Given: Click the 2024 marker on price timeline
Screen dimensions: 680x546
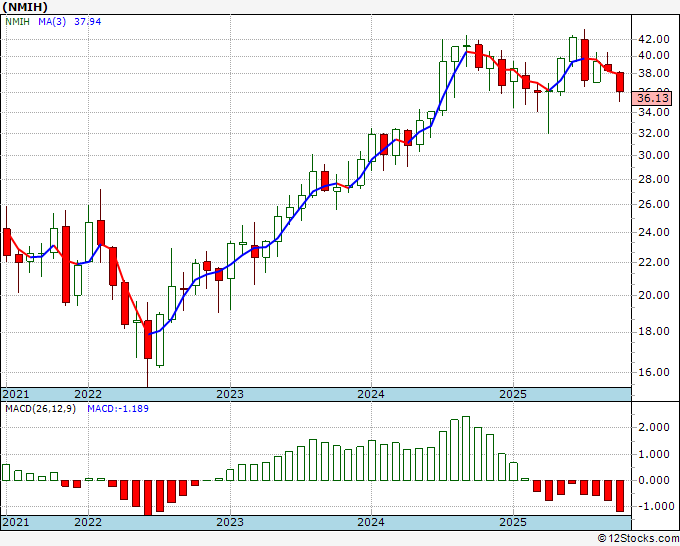Looking at the screenshot, I should (371, 394).
